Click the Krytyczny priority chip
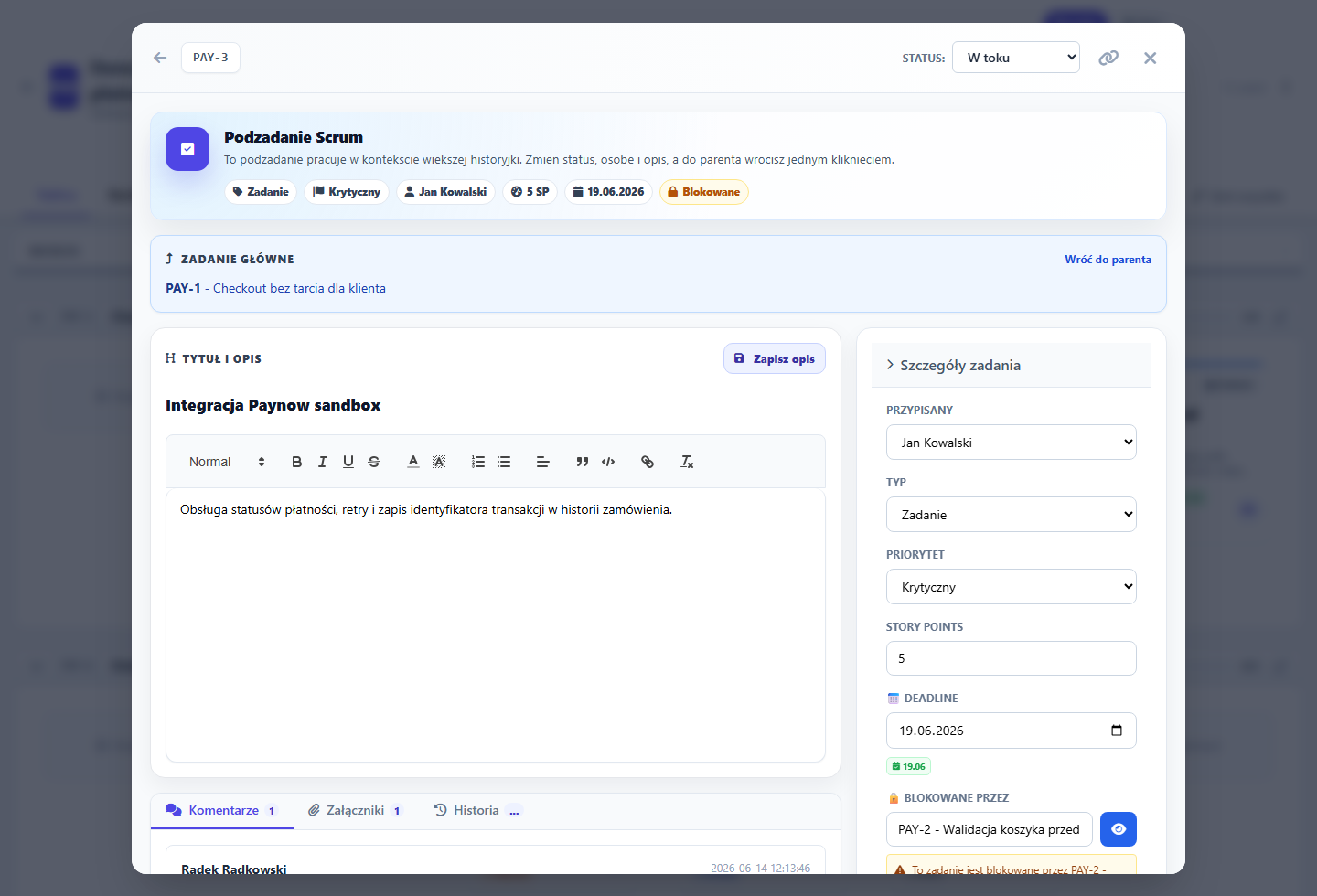Screen dimensions: 1317x896 (x=347, y=192)
